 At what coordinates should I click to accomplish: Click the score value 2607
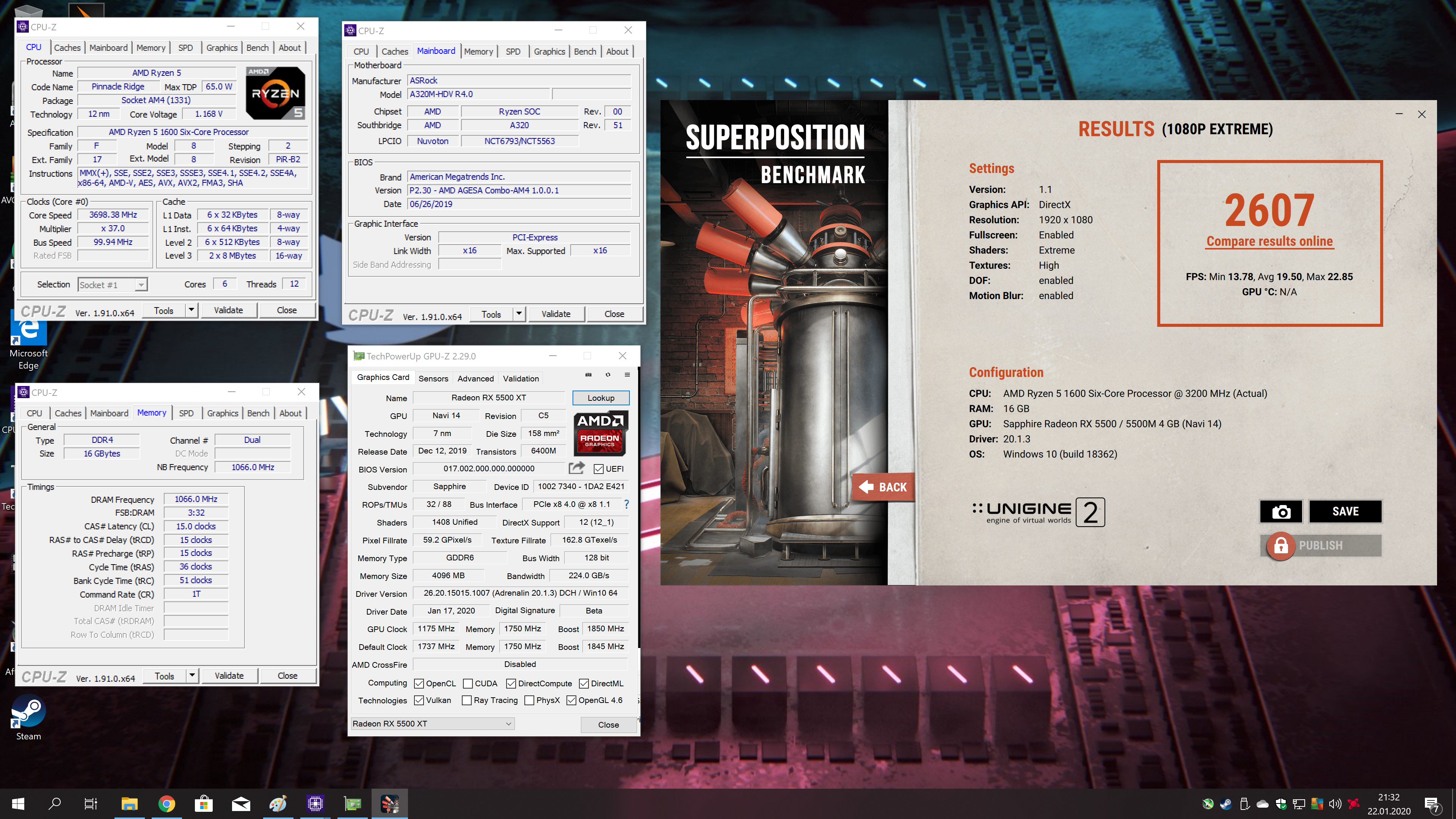coord(1269,210)
